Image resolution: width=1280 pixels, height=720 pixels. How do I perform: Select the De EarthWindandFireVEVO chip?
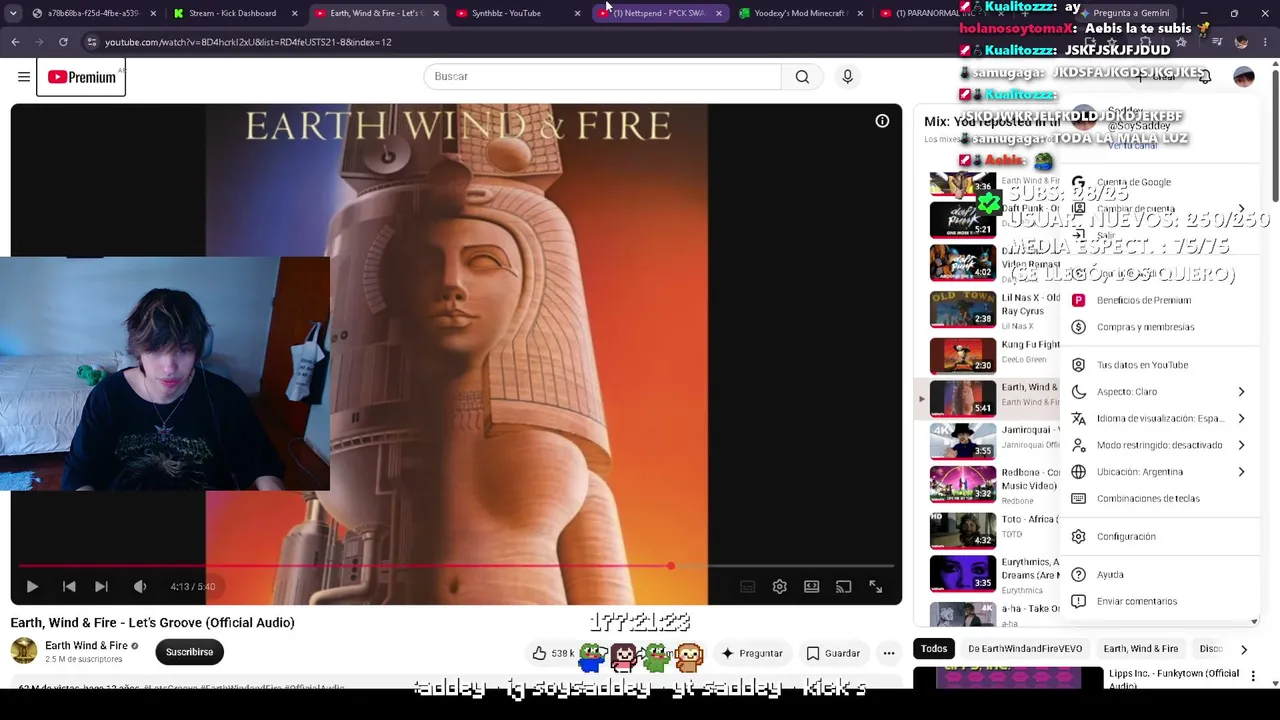click(x=1025, y=649)
